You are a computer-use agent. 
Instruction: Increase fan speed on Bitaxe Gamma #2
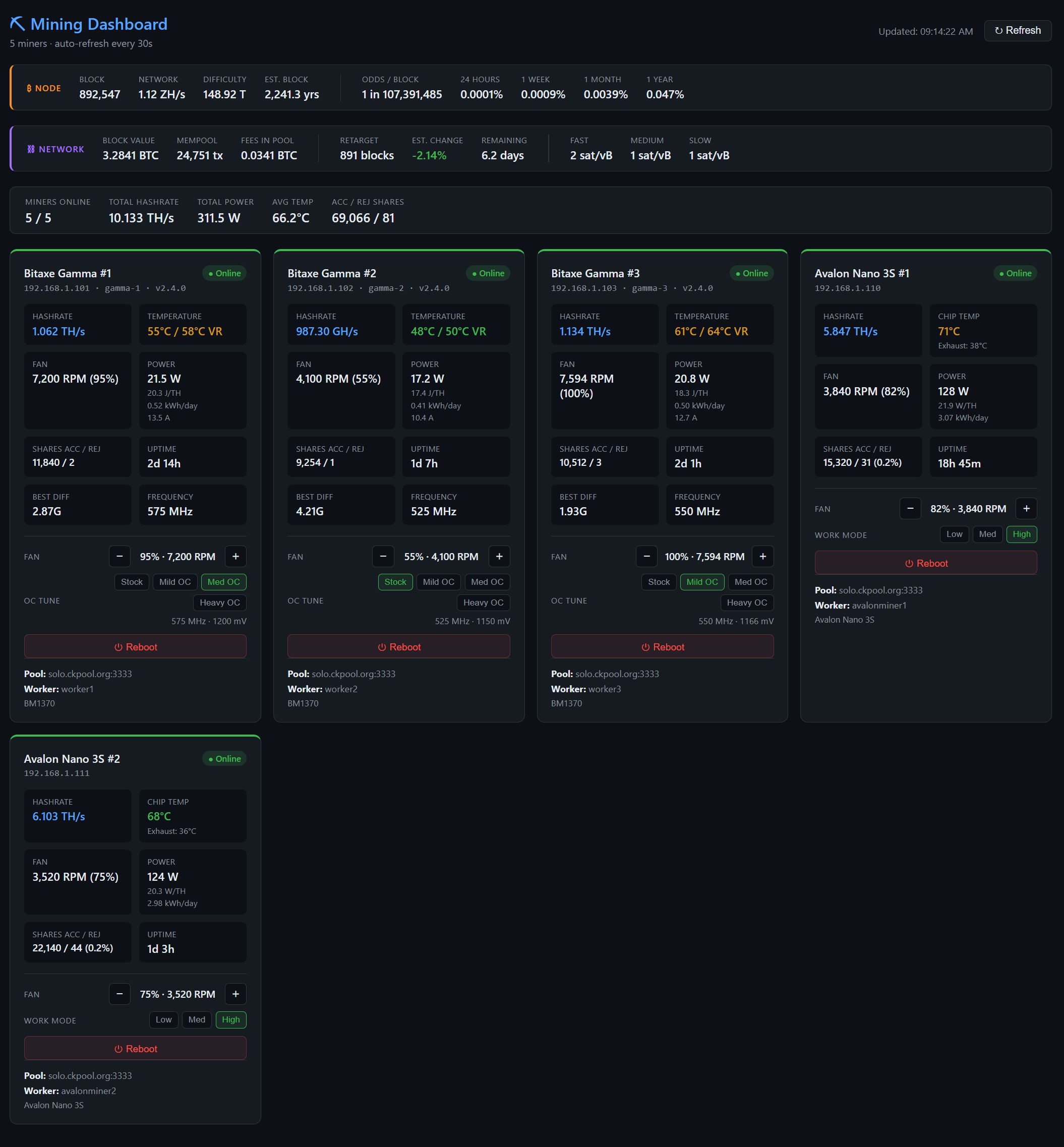click(499, 557)
